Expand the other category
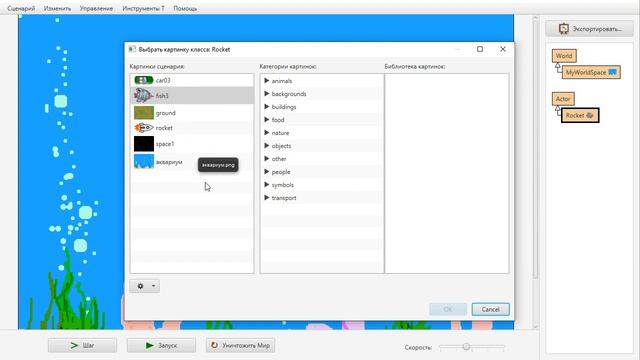Image resolution: width=640 pixels, height=360 pixels. point(267,159)
